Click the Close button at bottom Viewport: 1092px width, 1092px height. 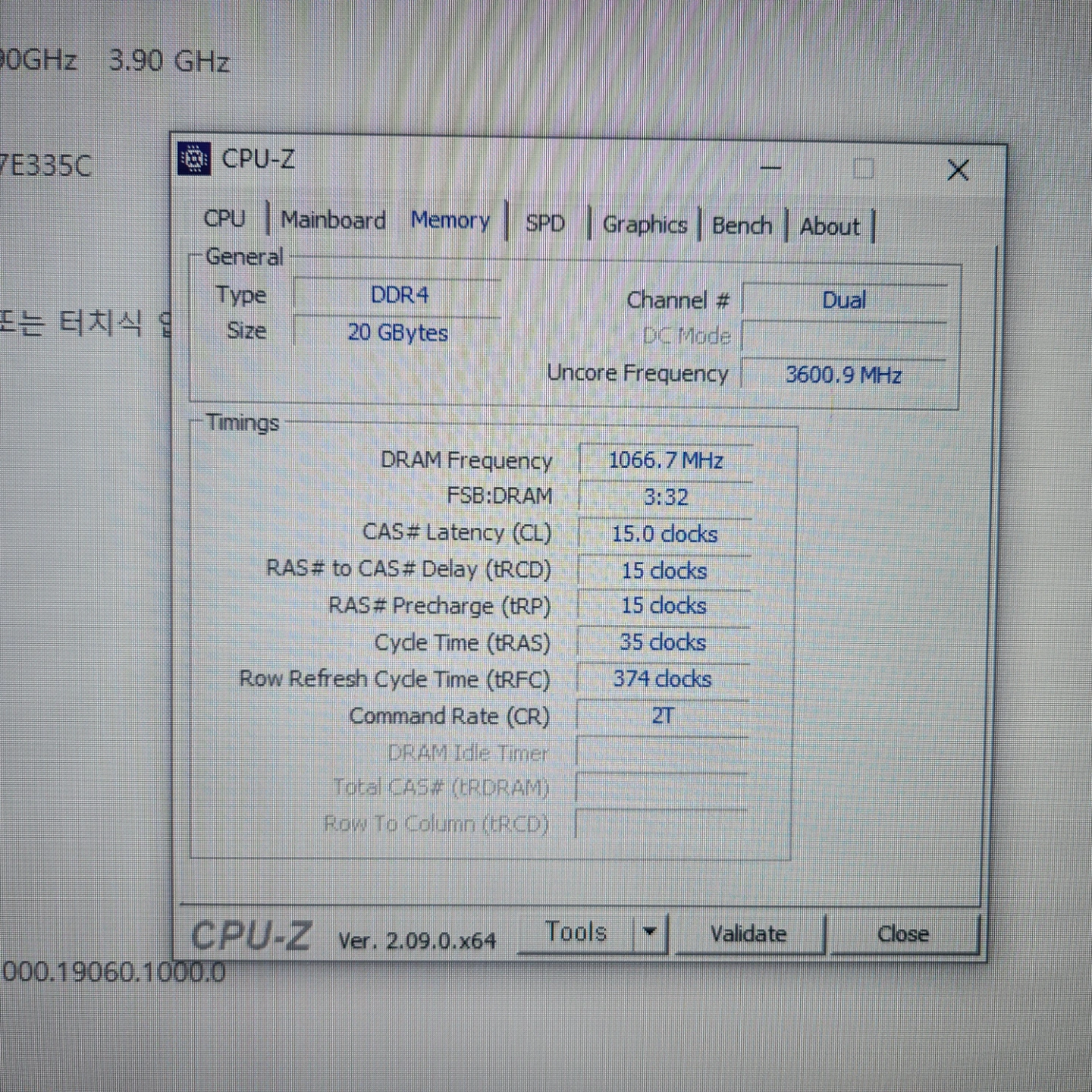(903, 934)
